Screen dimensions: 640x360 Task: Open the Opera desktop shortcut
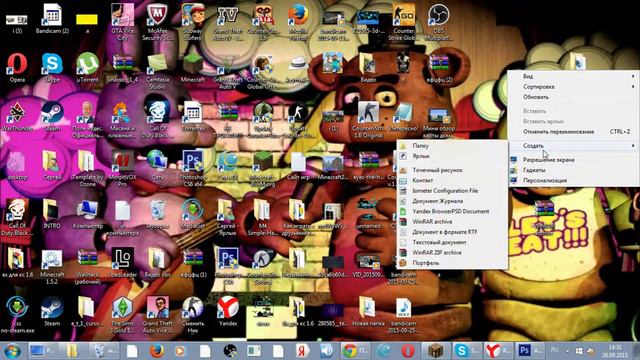pyautogui.click(x=17, y=67)
